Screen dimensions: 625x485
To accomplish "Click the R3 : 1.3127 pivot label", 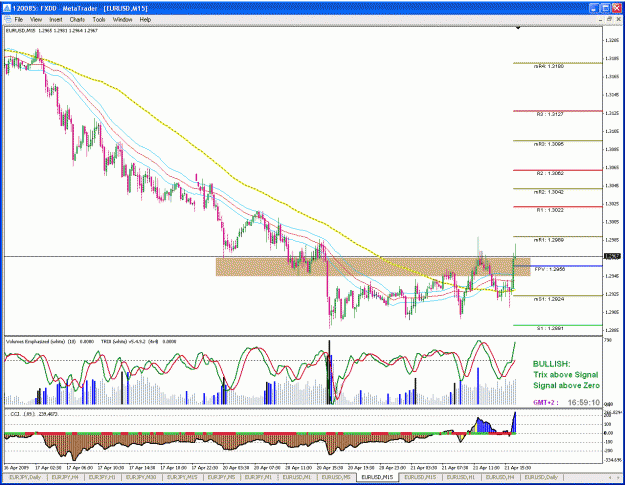I will coord(550,114).
